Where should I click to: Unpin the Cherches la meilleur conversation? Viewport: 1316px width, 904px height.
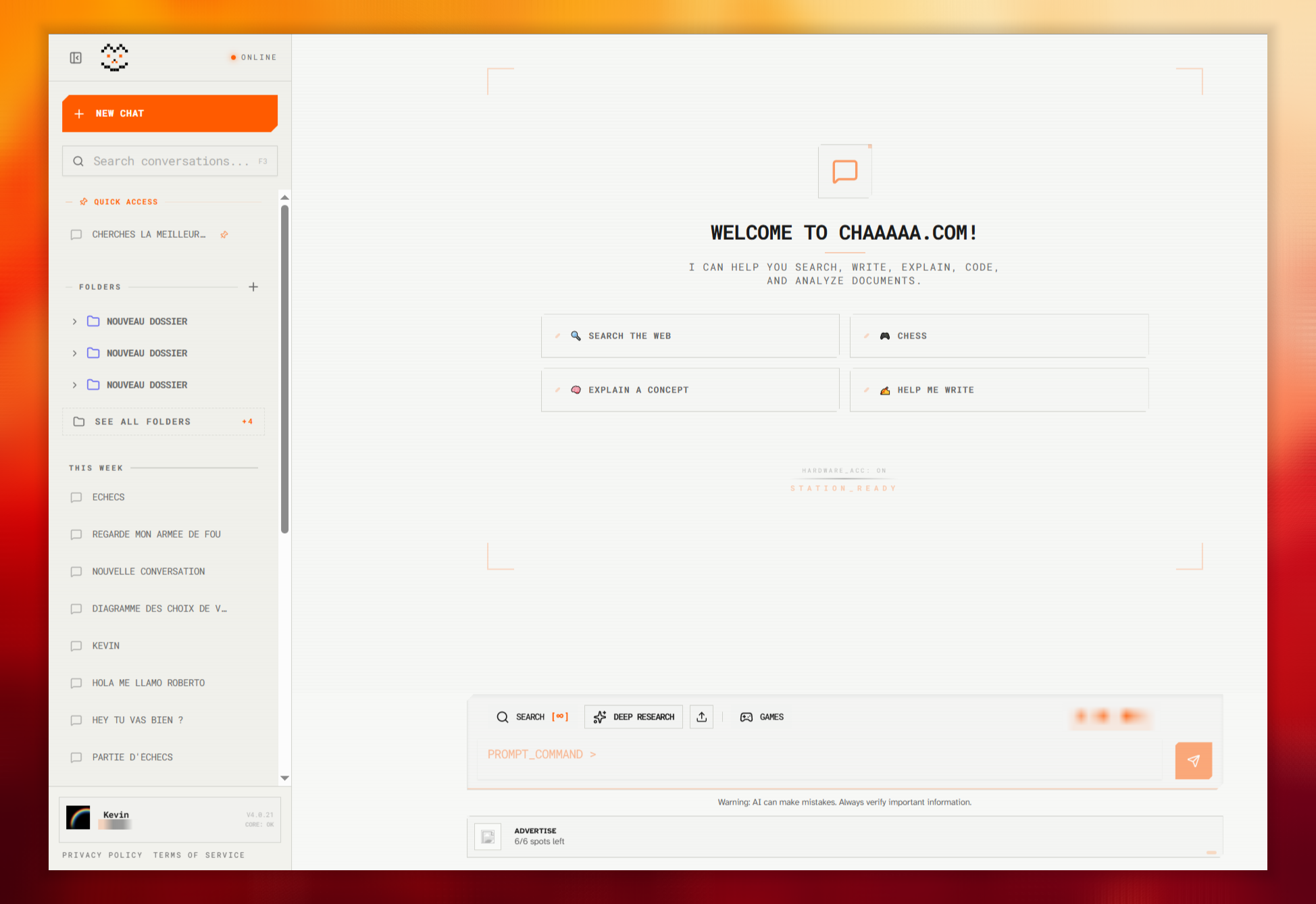pos(224,234)
